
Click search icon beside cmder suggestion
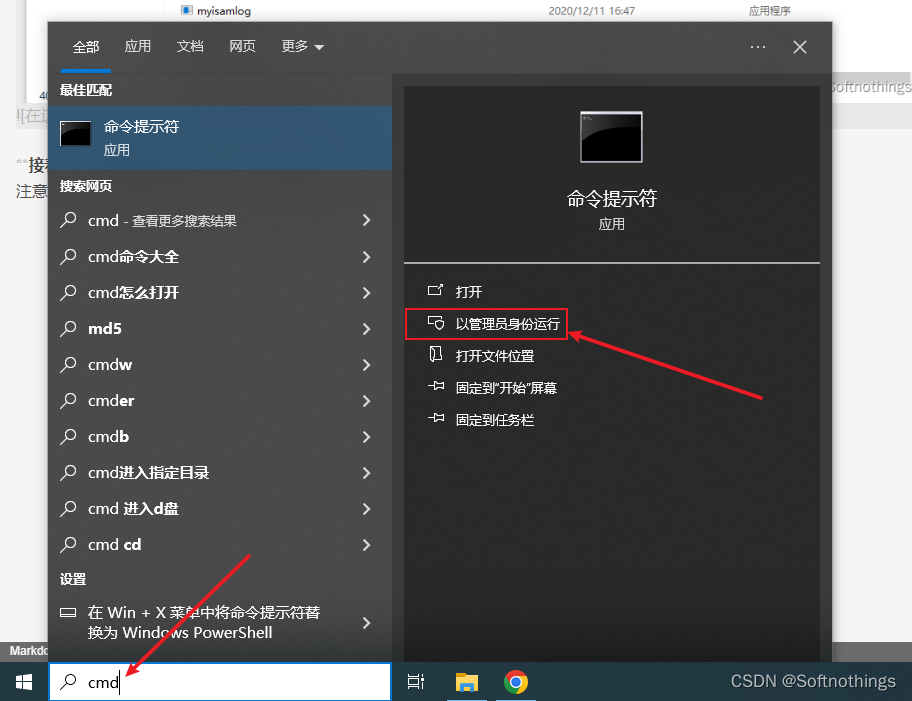pos(69,400)
